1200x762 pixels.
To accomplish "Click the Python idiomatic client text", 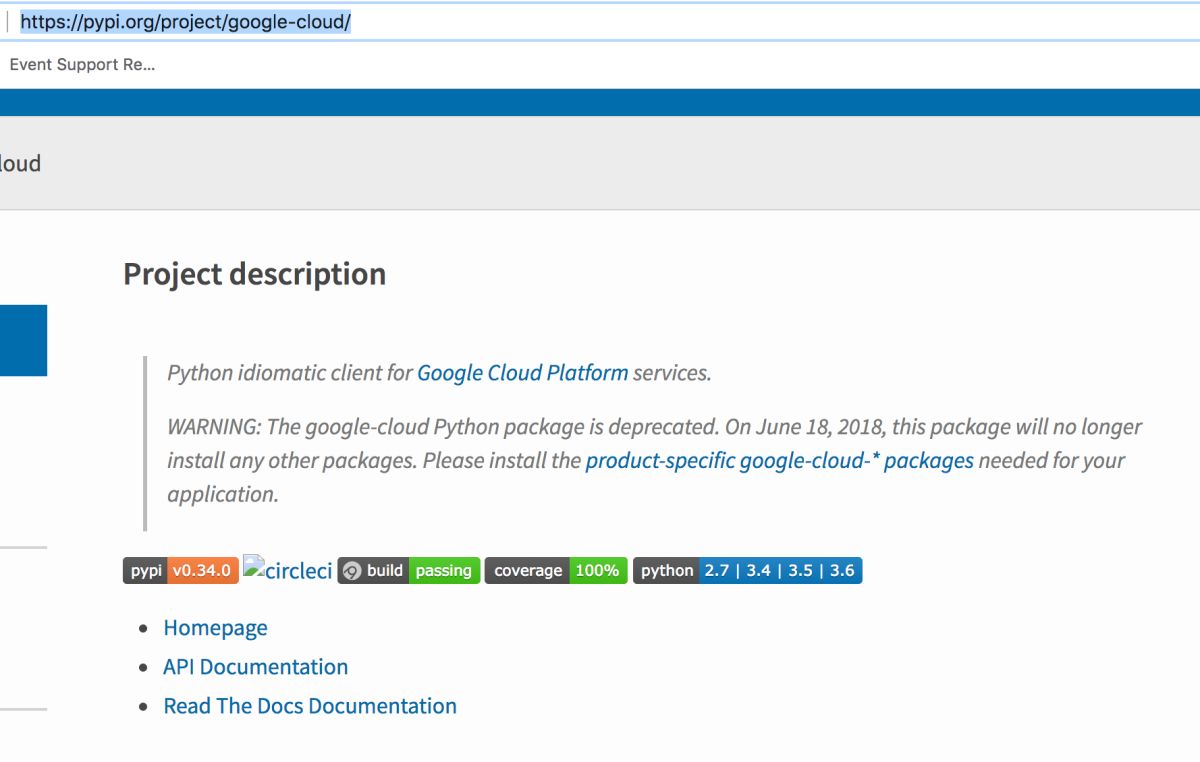I will (439, 373).
